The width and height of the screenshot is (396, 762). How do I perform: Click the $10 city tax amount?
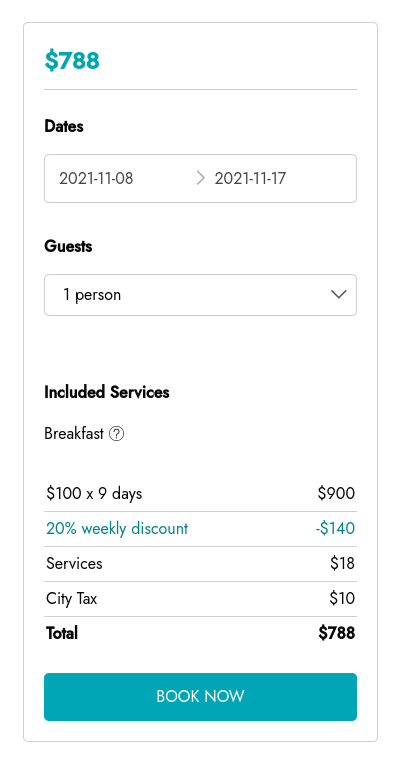342,598
